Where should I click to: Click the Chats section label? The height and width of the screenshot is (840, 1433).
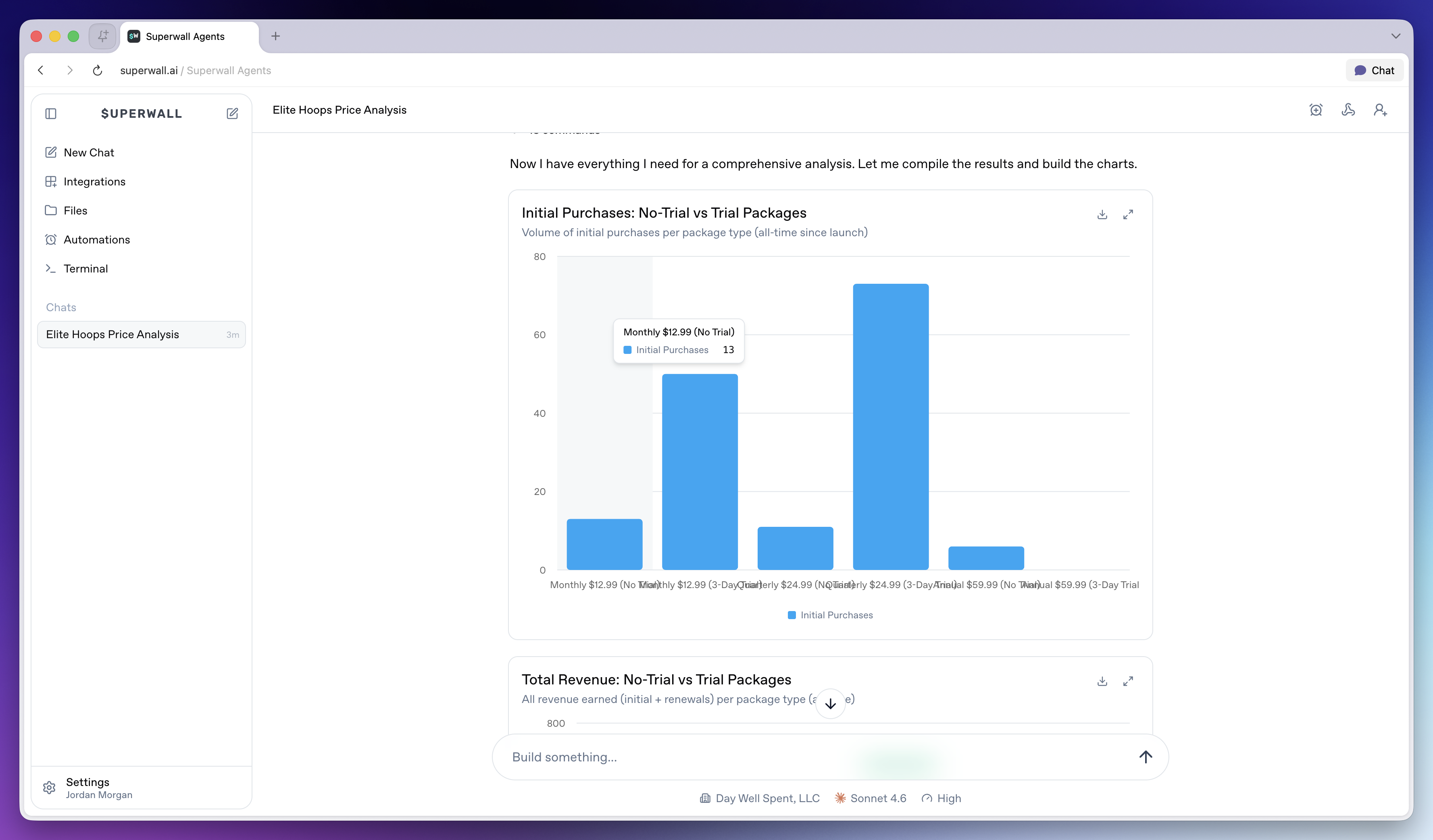pyautogui.click(x=61, y=308)
